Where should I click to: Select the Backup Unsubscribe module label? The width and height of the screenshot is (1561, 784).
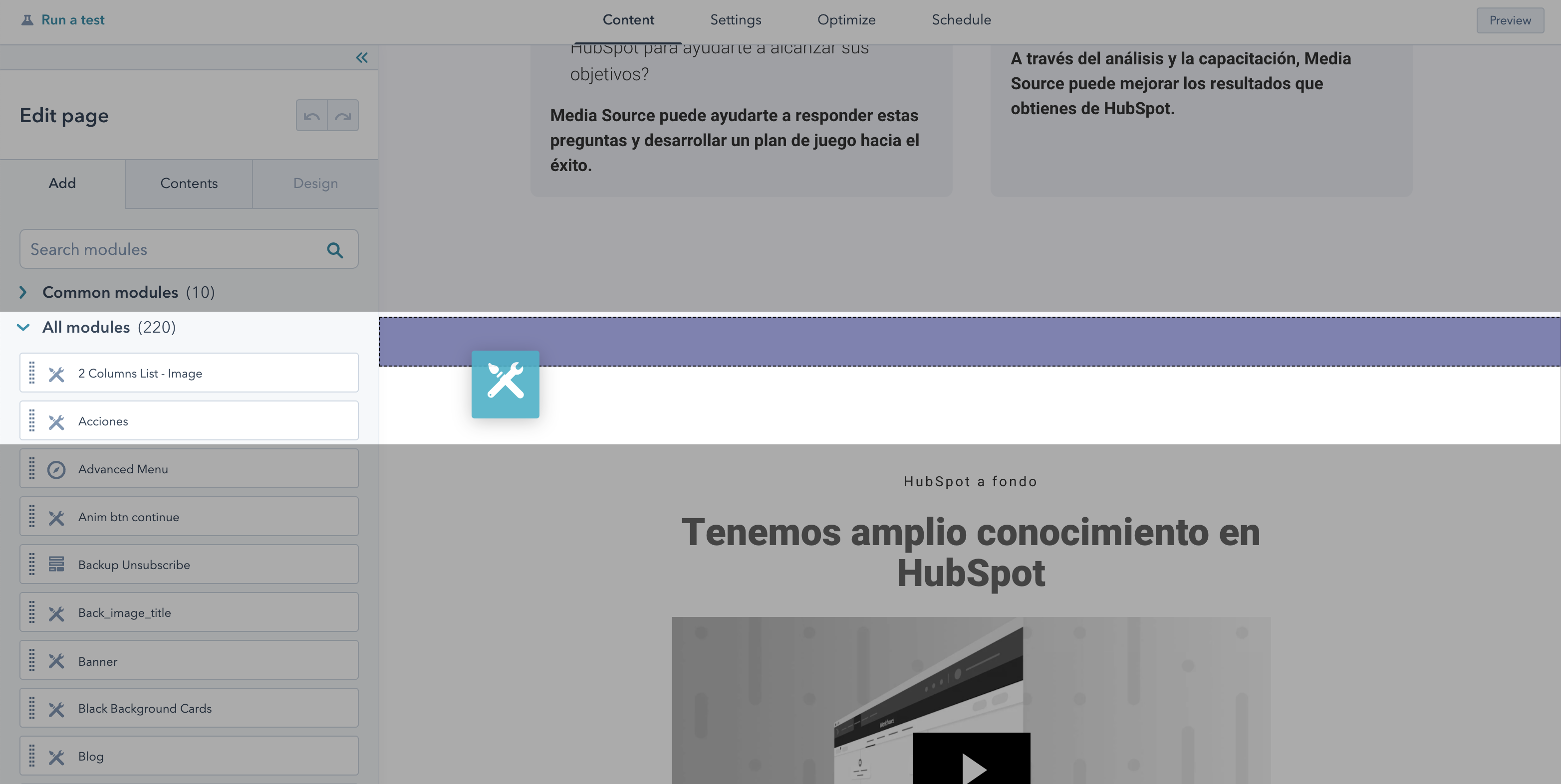[x=134, y=565]
